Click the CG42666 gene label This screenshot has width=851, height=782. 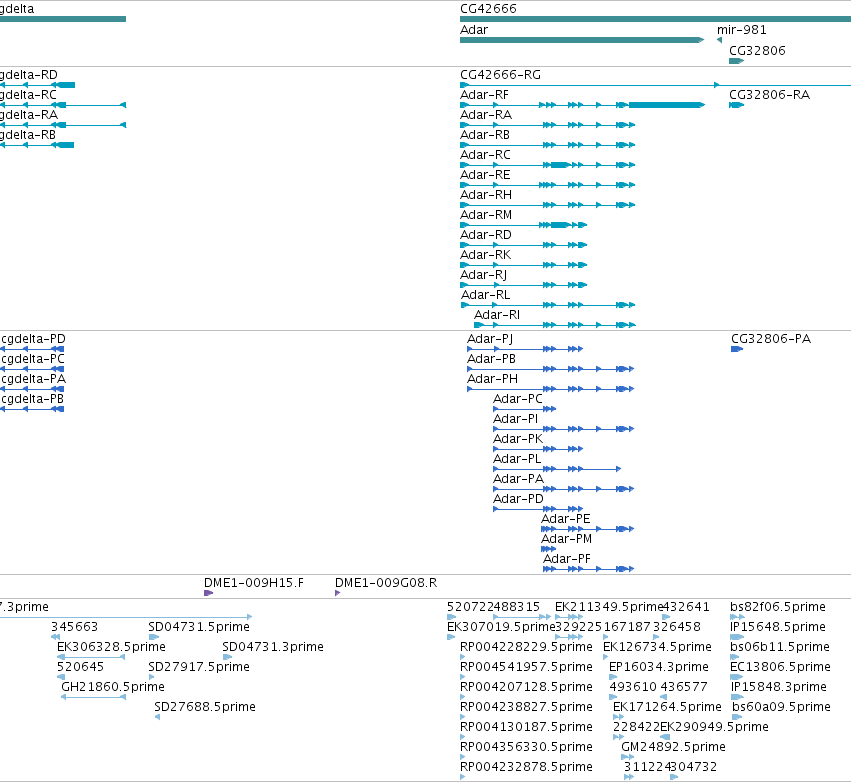click(488, 9)
